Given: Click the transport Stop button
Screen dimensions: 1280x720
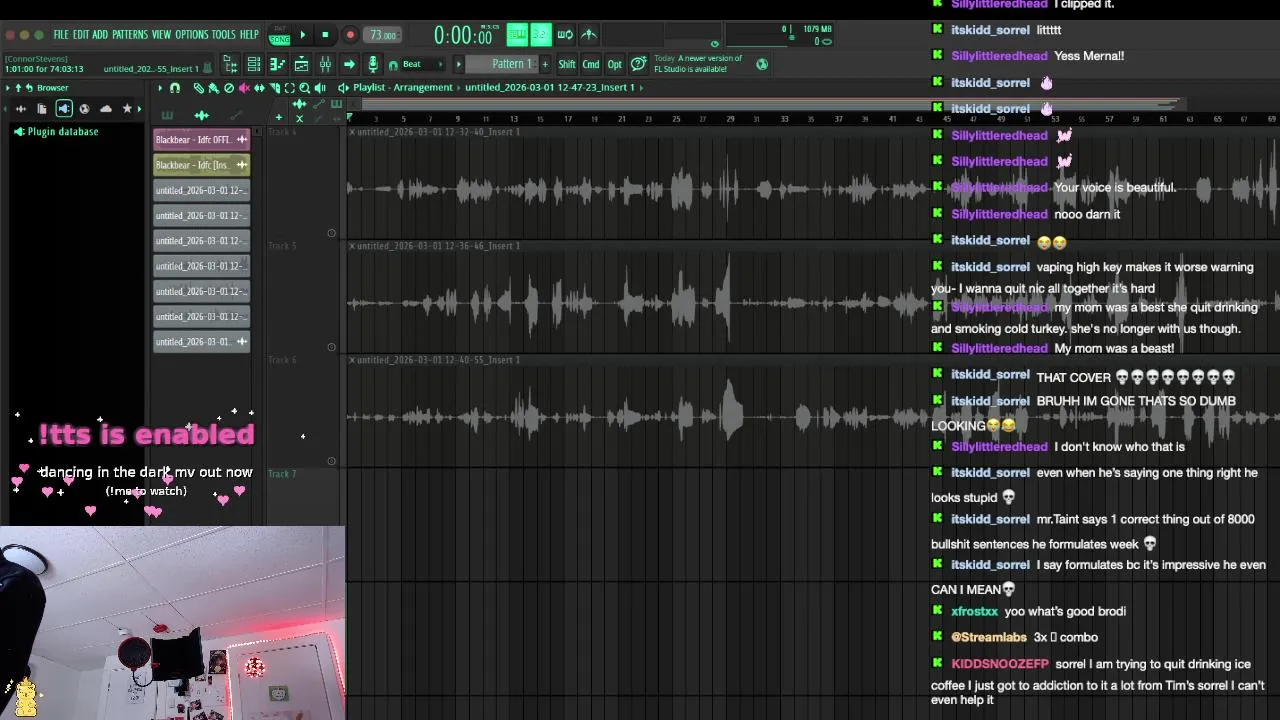Looking at the screenshot, I should tap(325, 35).
